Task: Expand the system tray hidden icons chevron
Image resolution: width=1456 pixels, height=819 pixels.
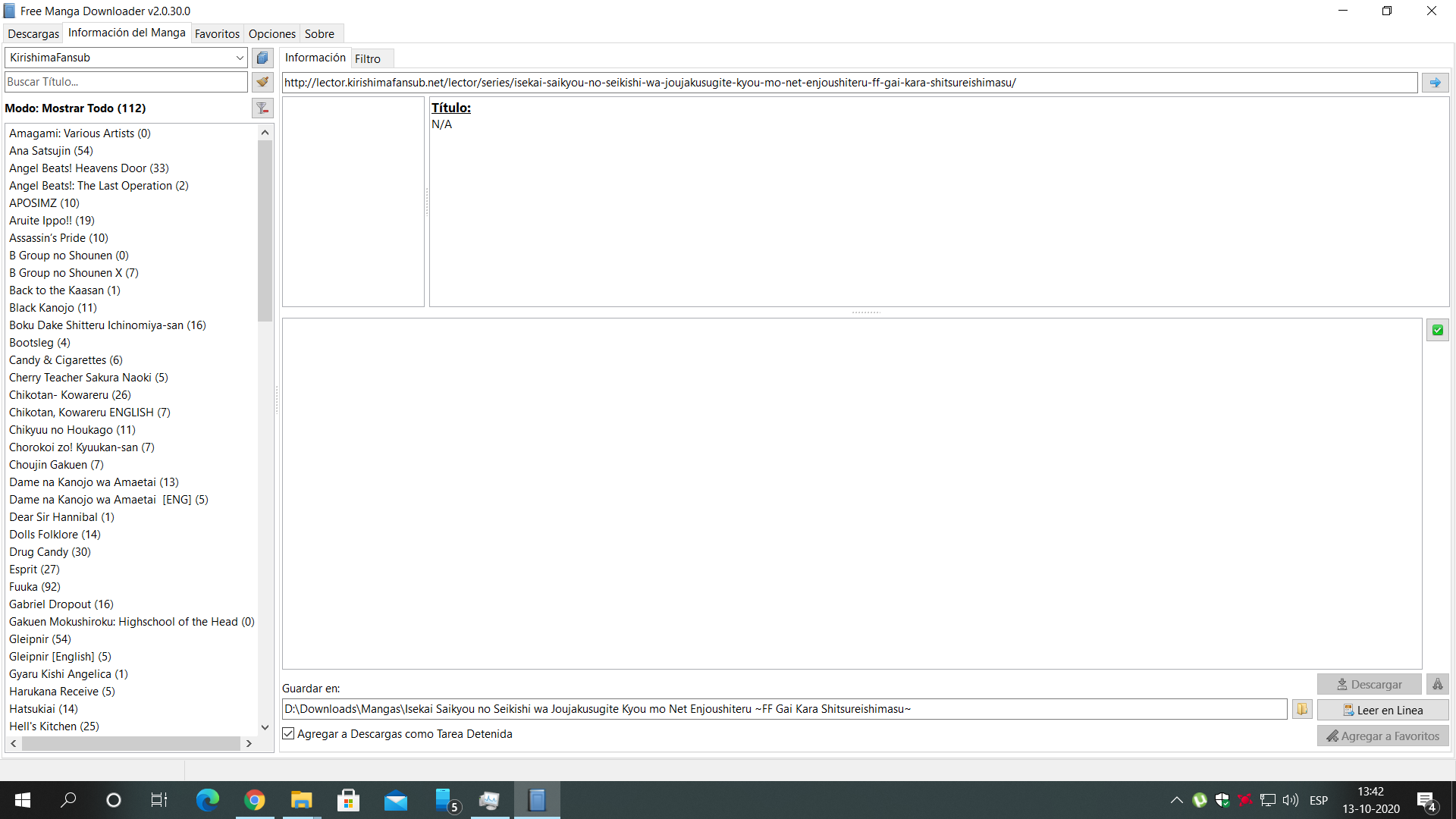Action: pyautogui.click(x=1177, y=800)
